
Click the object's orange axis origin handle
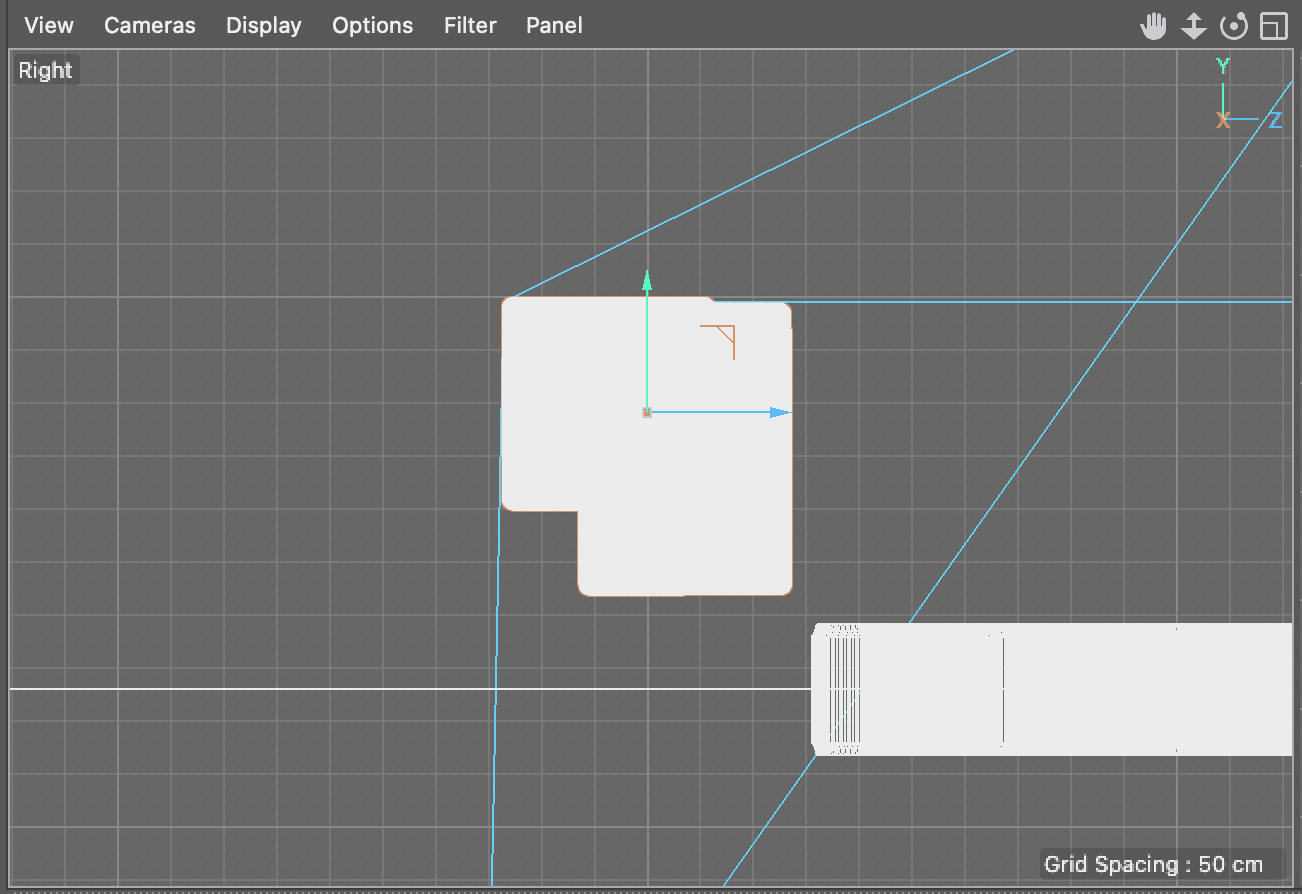coord(646,411)
